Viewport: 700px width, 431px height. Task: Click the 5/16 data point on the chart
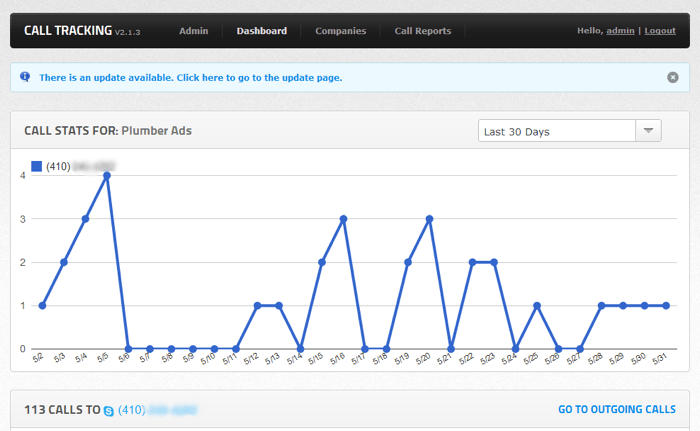coord(343,219)
